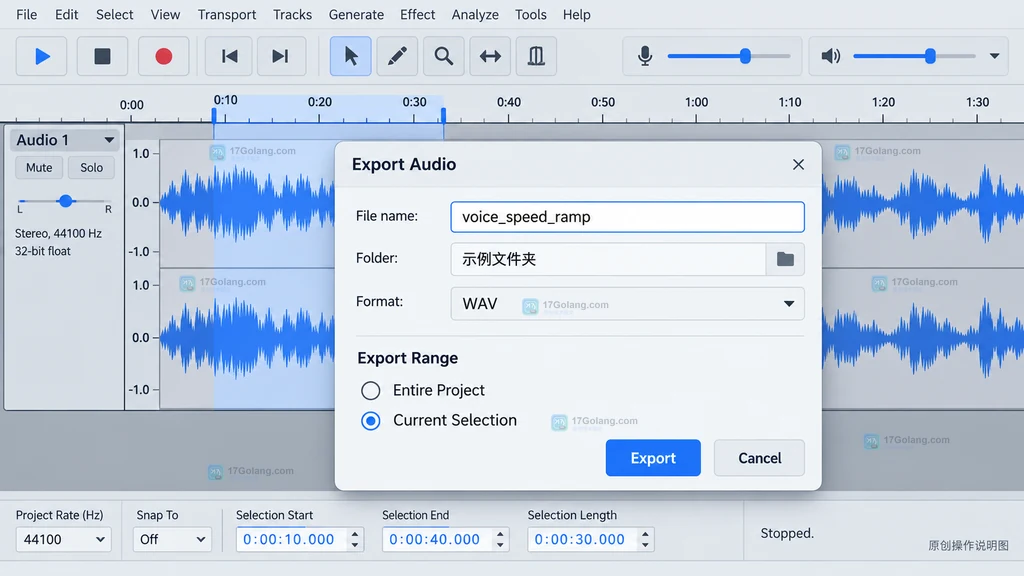Image resolution: width=1024 pixels, height=576 pixels.
Task: Click the File name input field
Action: [x=627, y=217]
